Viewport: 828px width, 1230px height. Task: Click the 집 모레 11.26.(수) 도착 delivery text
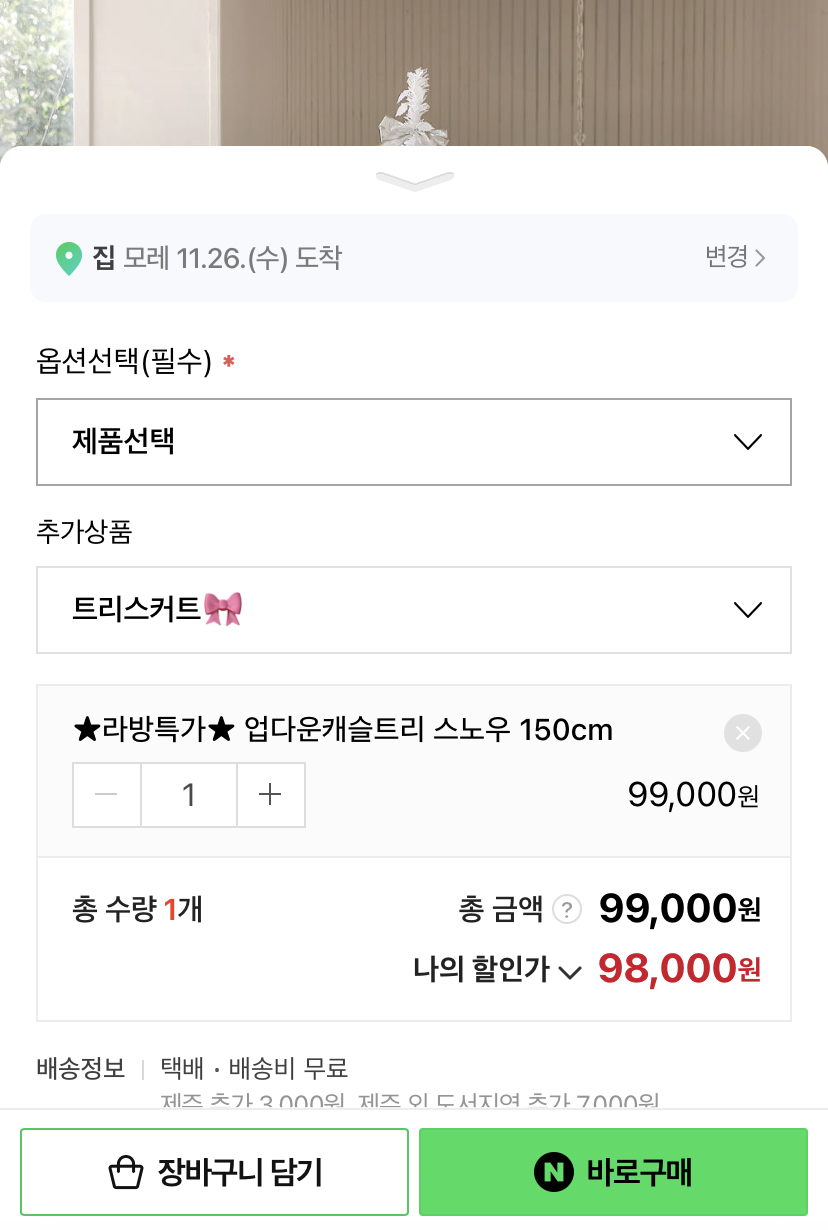click(217, 258)
